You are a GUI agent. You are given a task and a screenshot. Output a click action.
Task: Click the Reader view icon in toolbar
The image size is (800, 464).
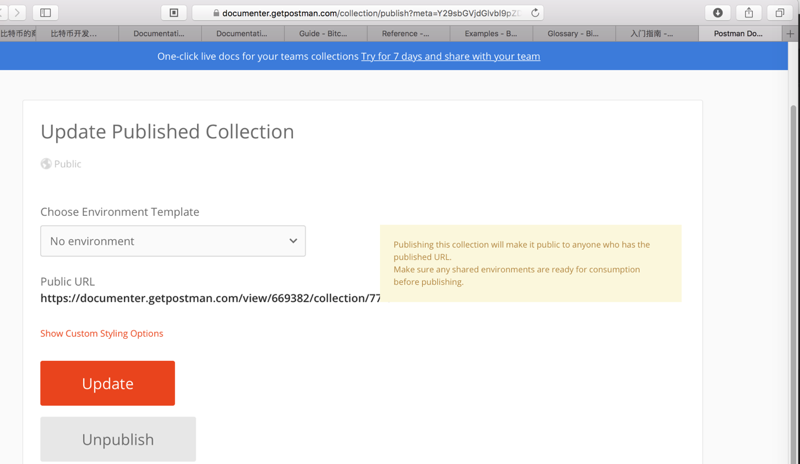[173, 12]
